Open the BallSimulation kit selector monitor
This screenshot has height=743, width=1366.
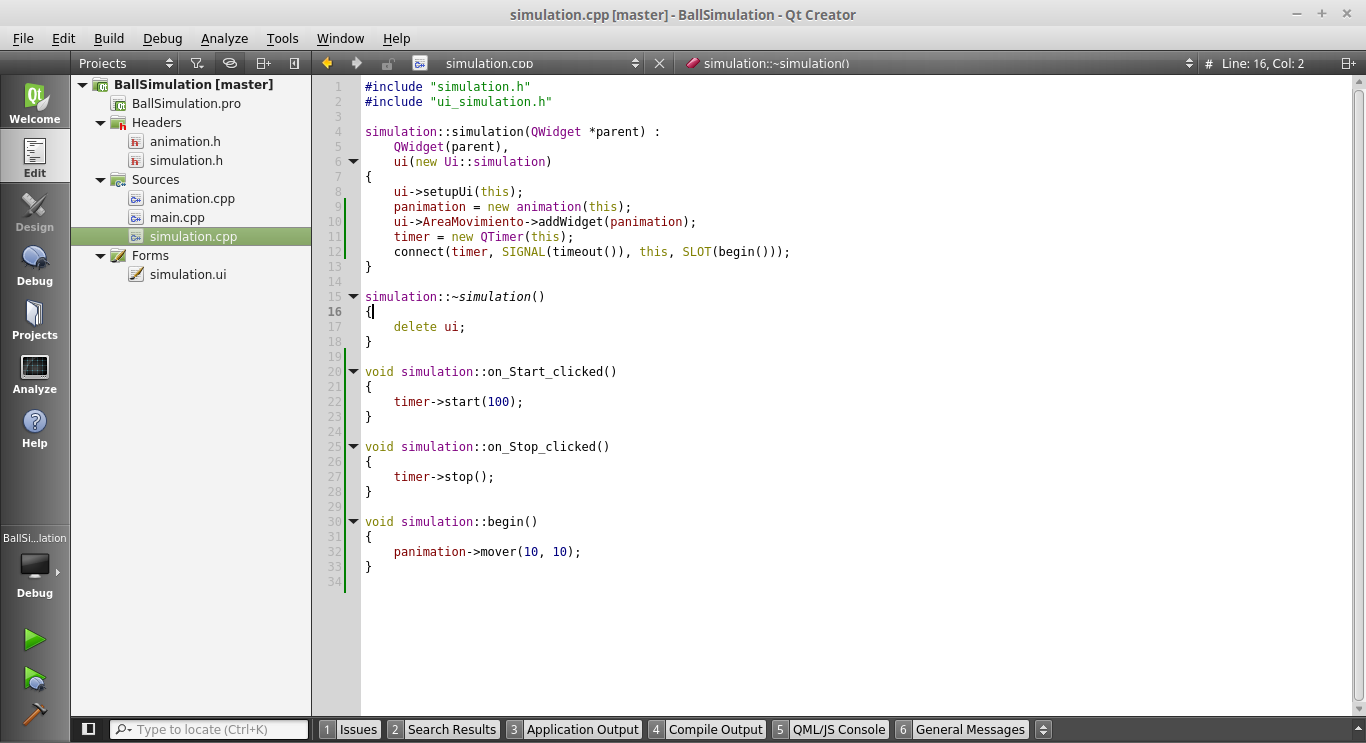click(35, 566)
